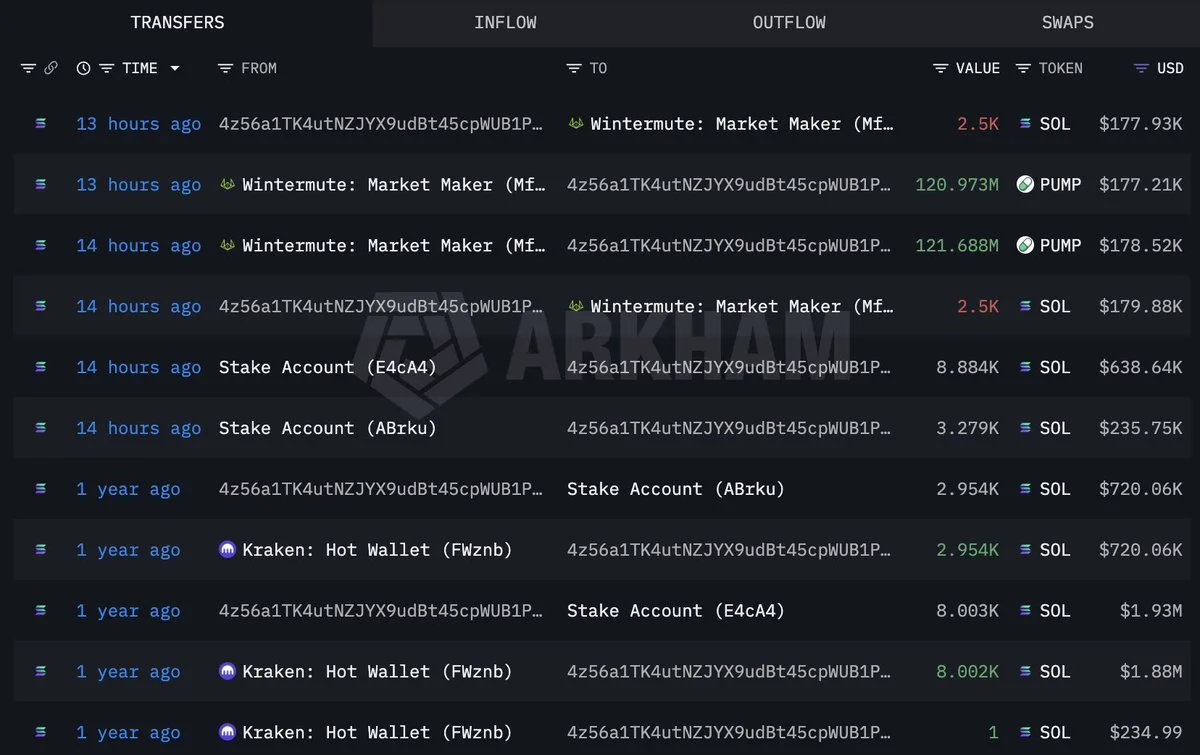1200x755 pixels.
Task: Click Wintermute logo in FROM column of $178.52K row
Action: click(x=227, y=246)
